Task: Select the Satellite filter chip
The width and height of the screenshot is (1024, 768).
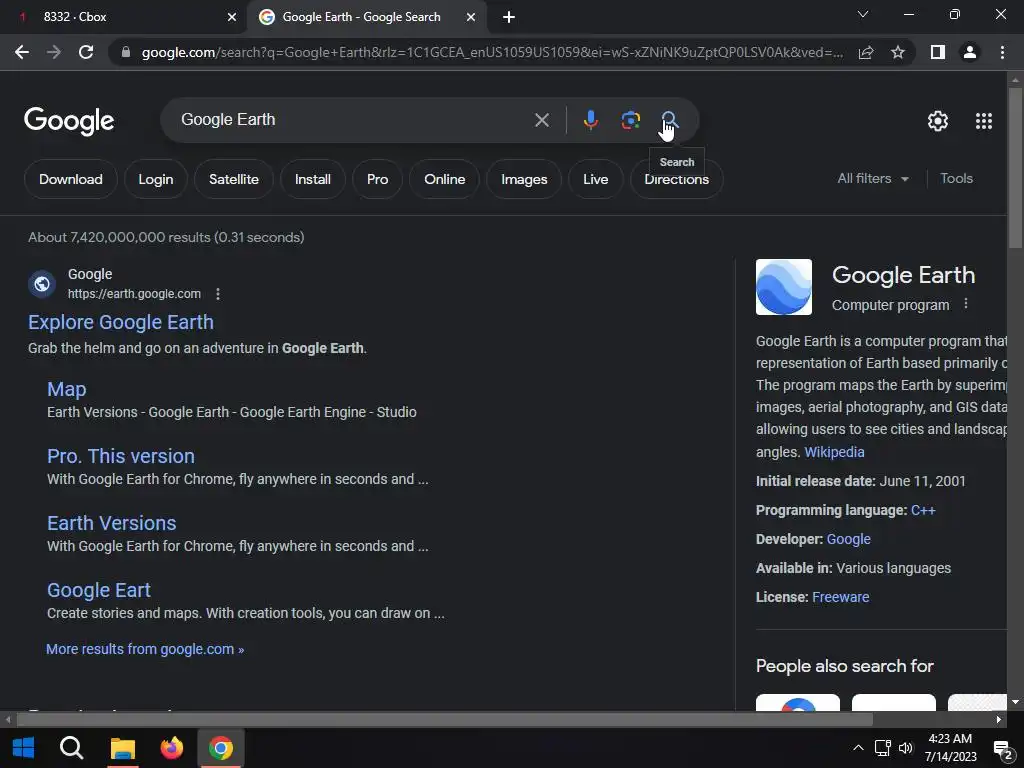Action: (x=234, y=179)
